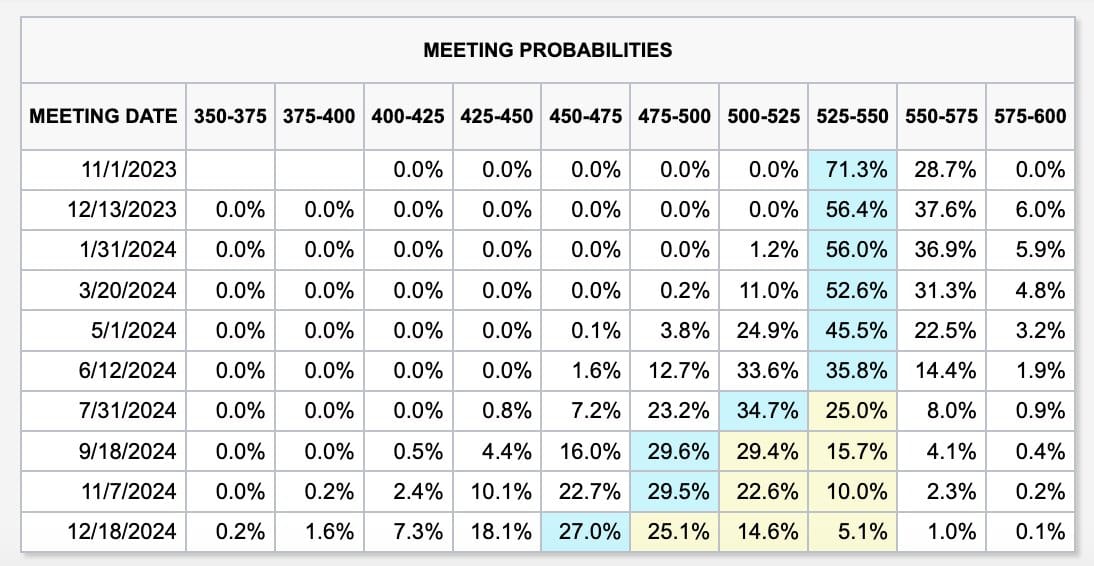The height and width of the screenshot is (566, 1094).
Task: Click the 525-550 column header
Action: coord(852,116)
